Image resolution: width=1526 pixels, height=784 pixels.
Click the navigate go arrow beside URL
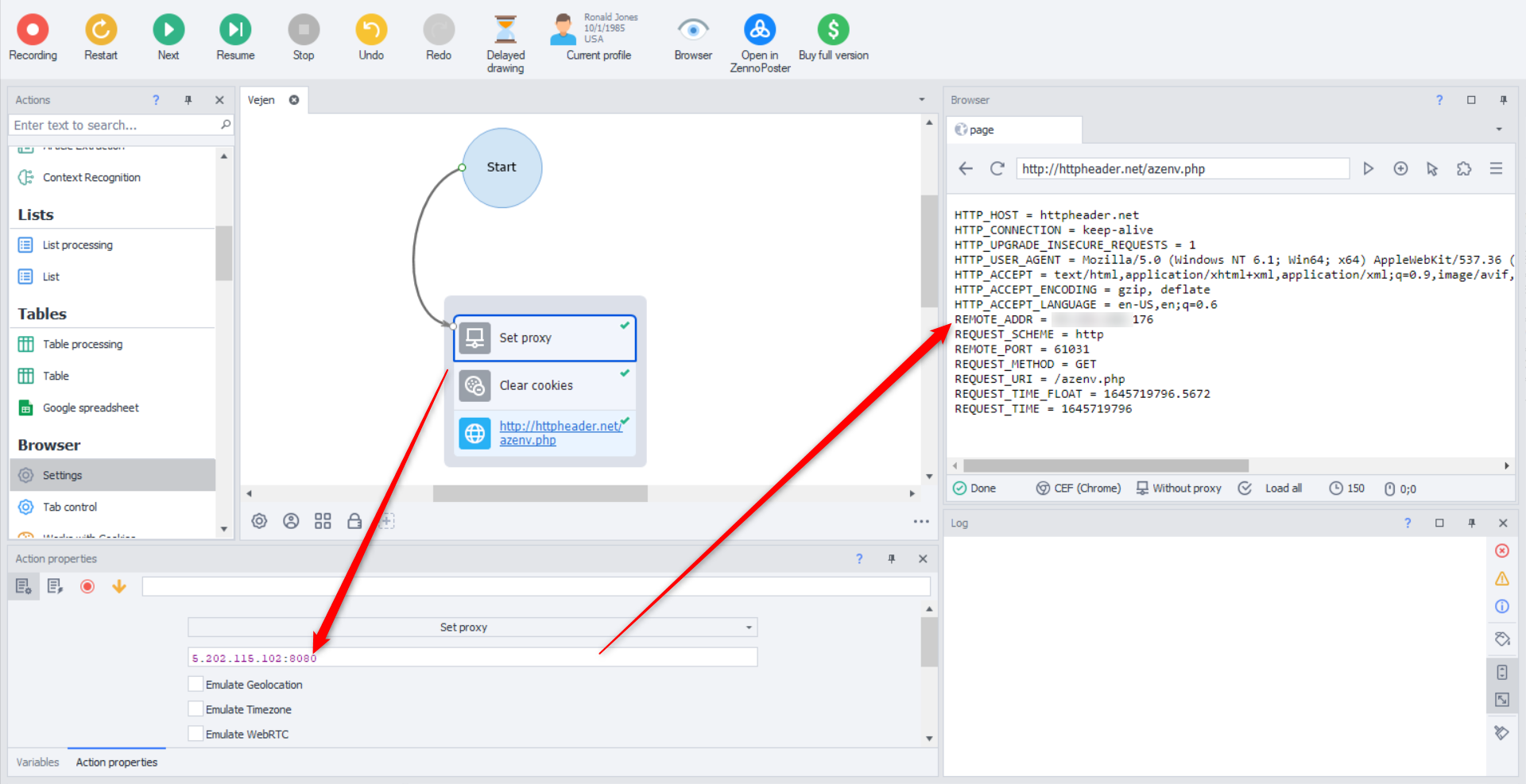[1369, 168]
